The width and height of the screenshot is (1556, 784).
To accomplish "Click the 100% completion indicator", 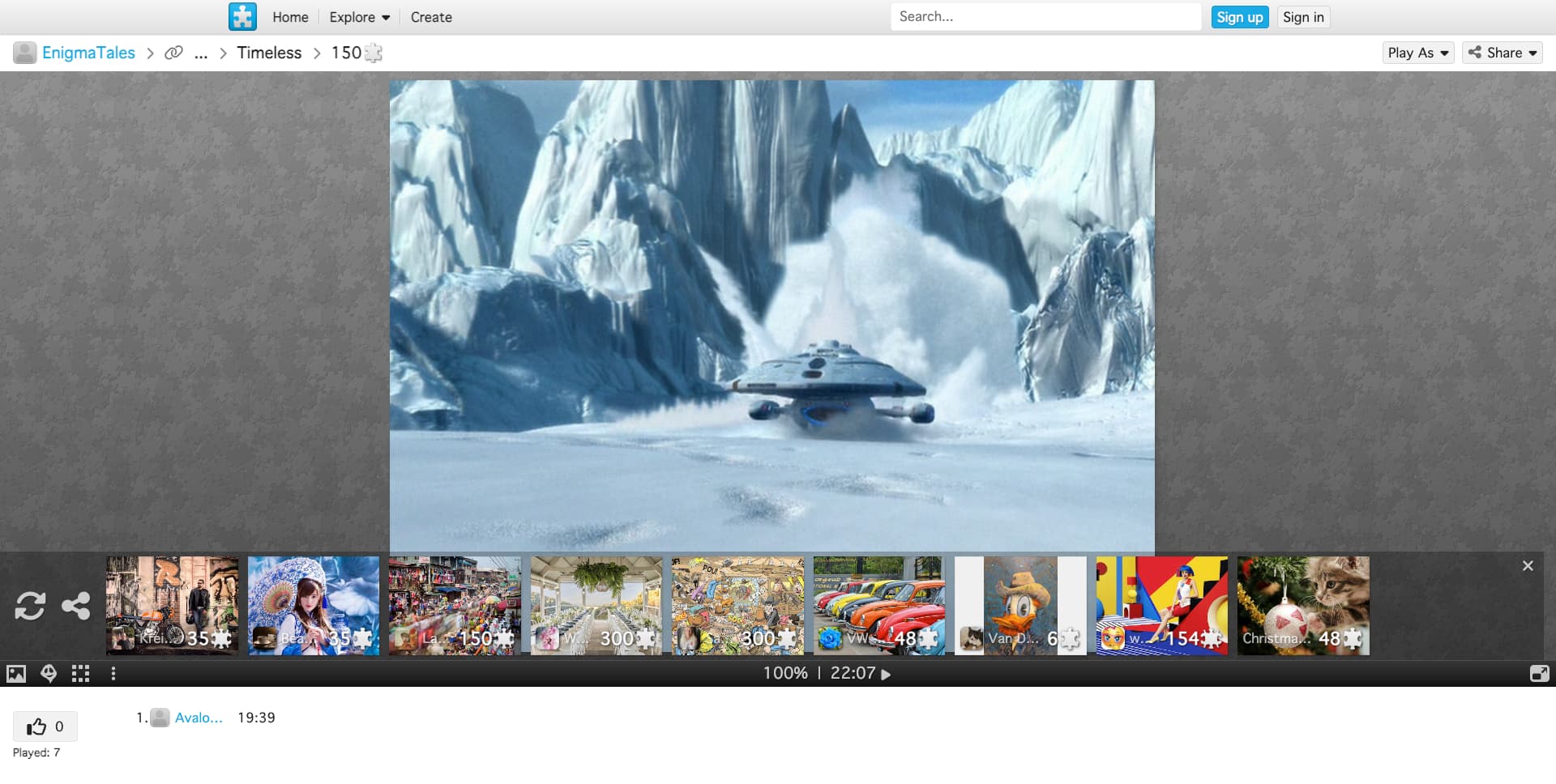I will tap(785, 673).
